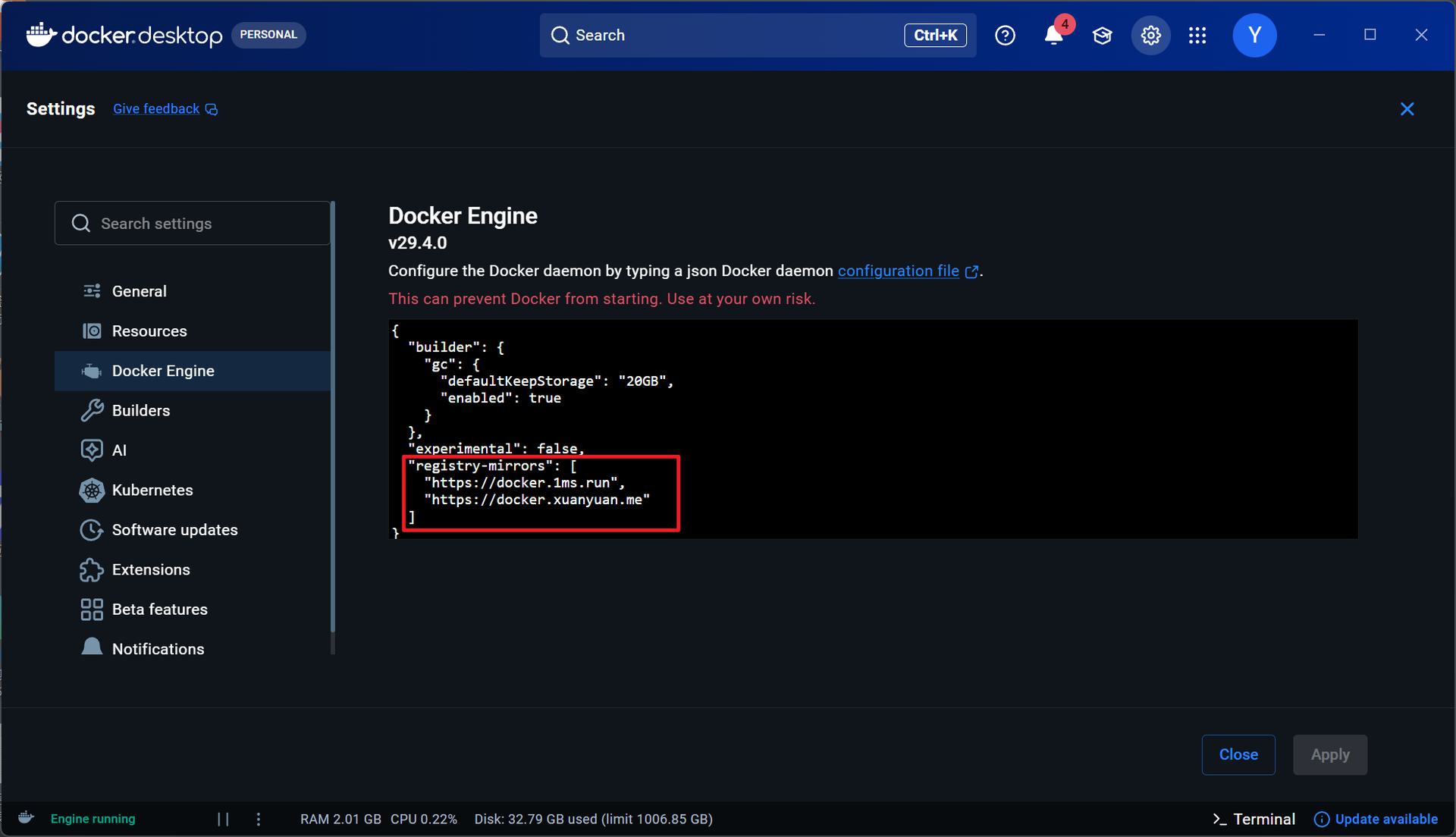1456x837 pixels.
Task: Click the RAM 2.01 GB status entry
Action: pyautogui.click(x=340, y=819)
